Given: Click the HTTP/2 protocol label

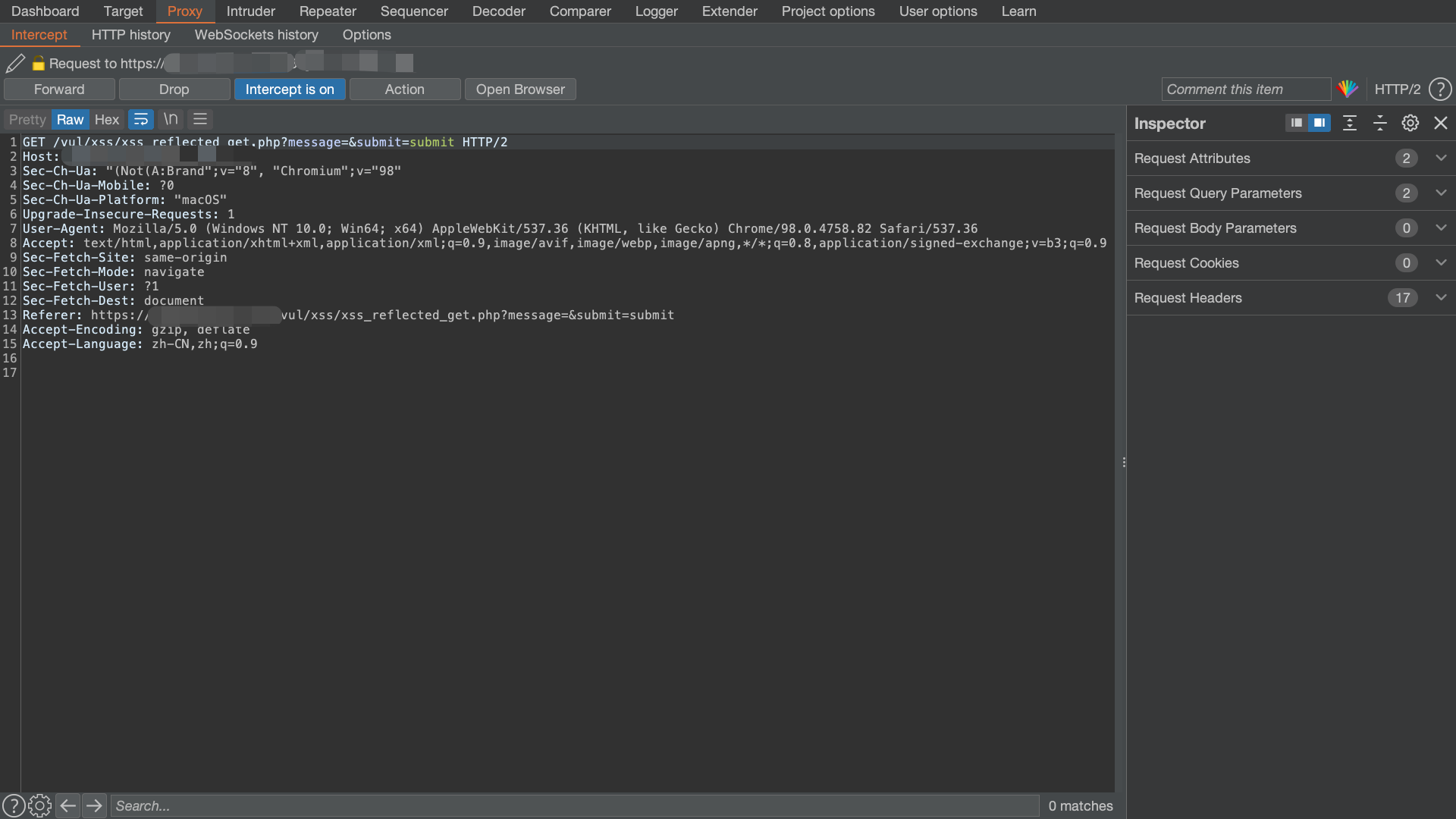Looking at the screenshot, I should coord(1397,89).
